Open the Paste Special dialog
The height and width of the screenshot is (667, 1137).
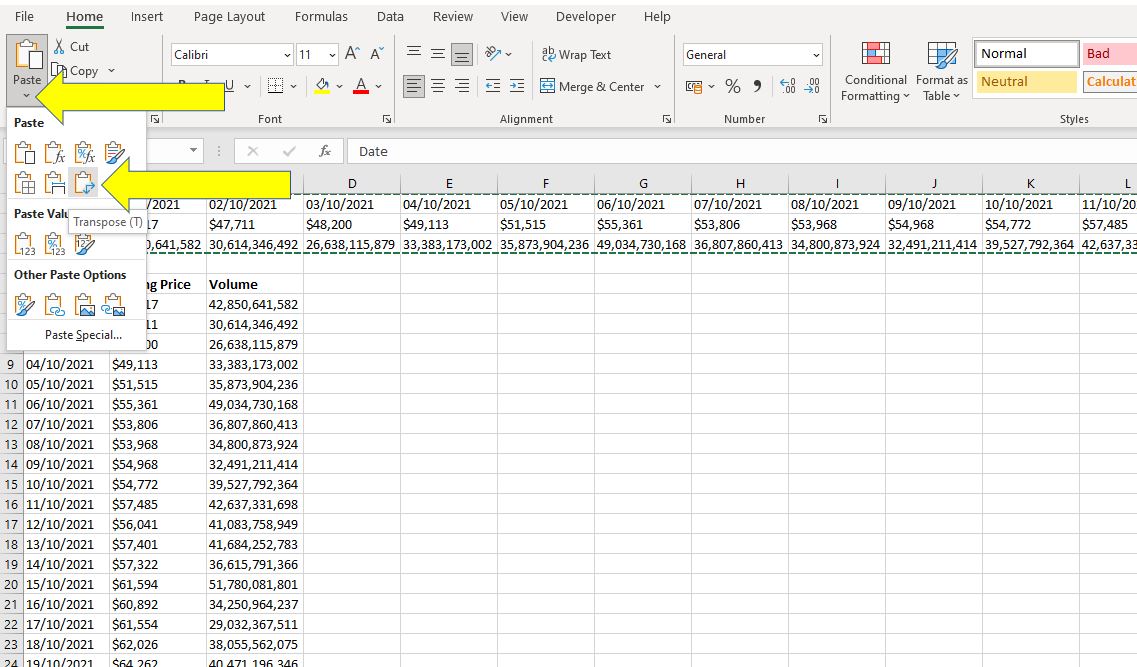pyautogui.click(x=82, y=334)
